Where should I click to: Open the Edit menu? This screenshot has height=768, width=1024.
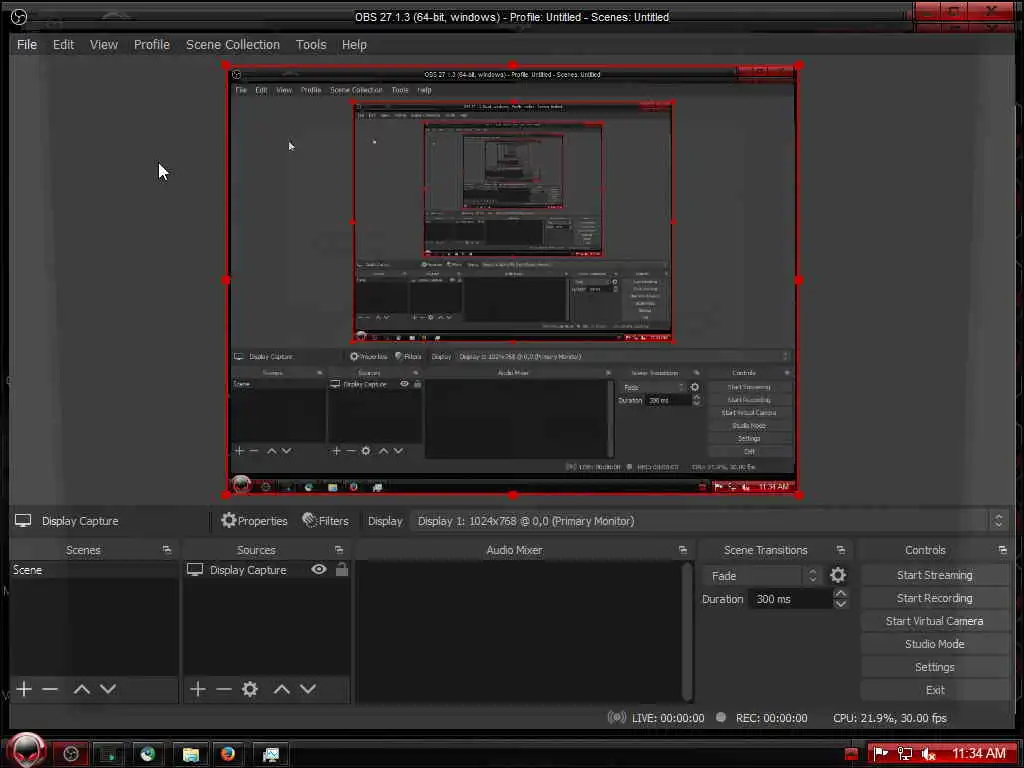63,44
